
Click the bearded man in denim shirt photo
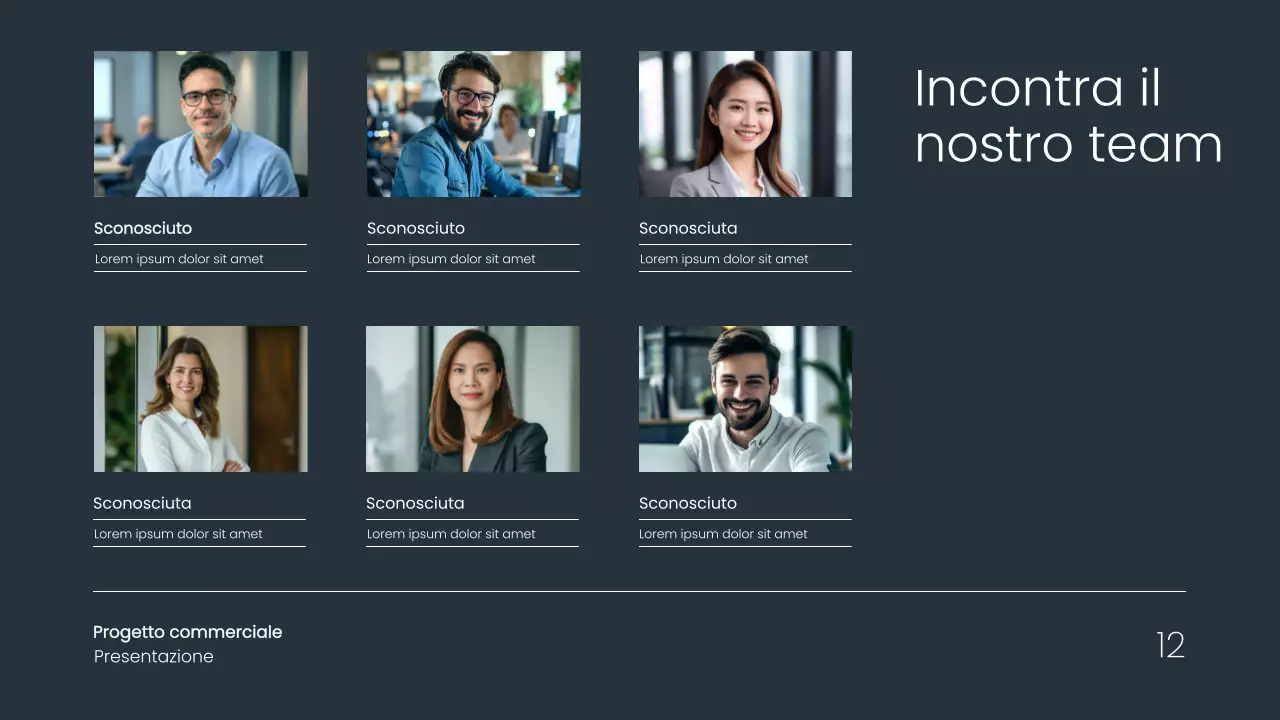click(x=473, y=124)
